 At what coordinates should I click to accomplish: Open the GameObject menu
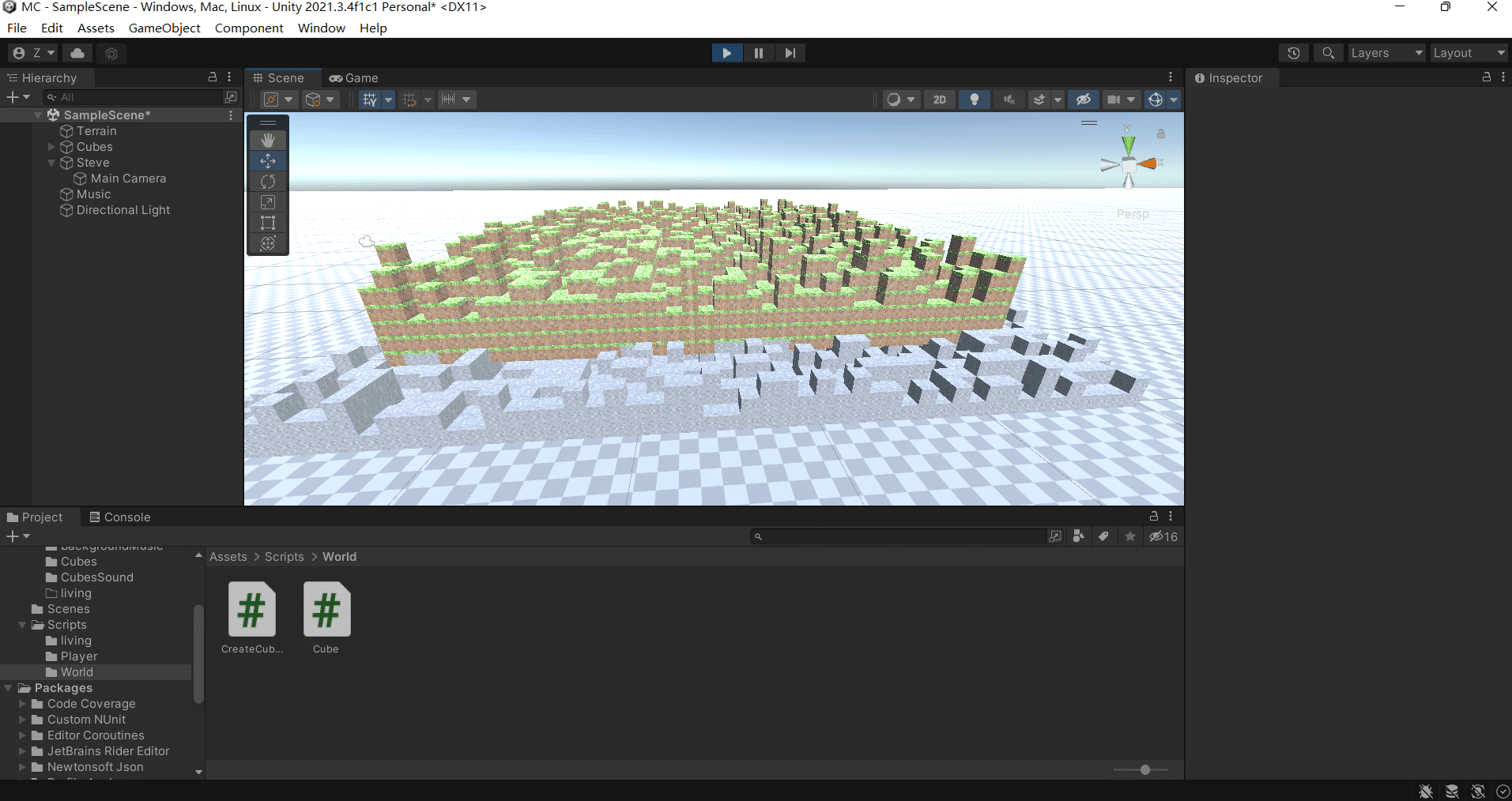tap(164, 28)
